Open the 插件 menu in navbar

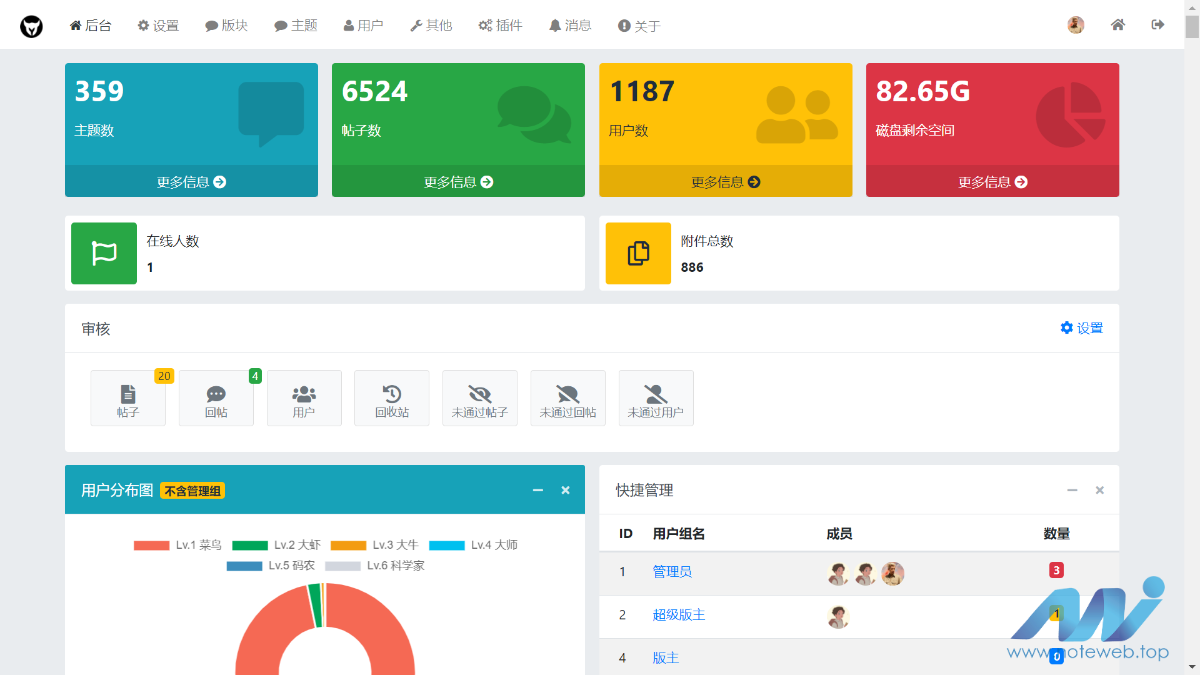[x=500, y=26]
